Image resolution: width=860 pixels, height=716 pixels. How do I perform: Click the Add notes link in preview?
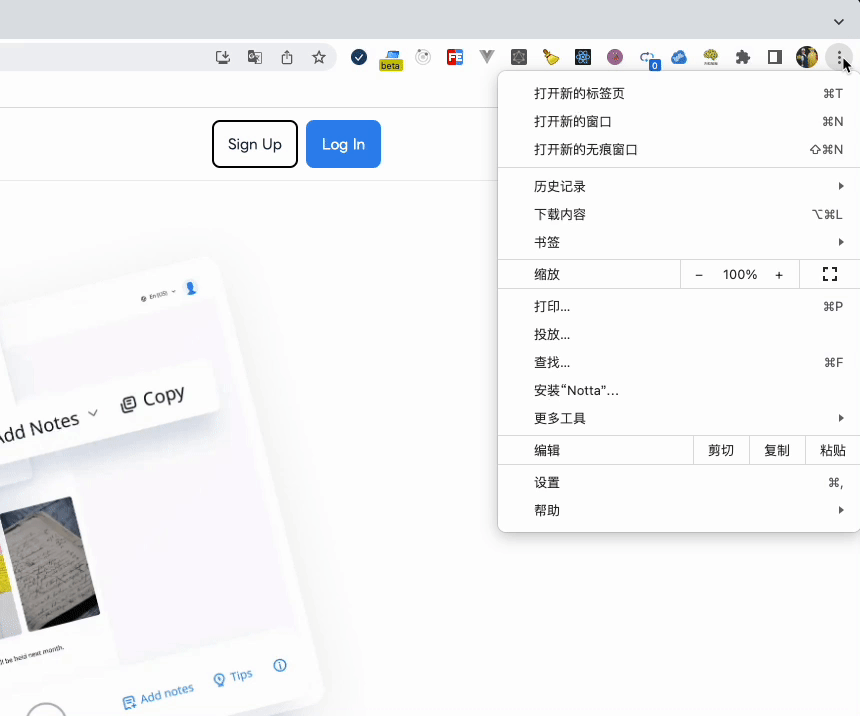point(158,697)
